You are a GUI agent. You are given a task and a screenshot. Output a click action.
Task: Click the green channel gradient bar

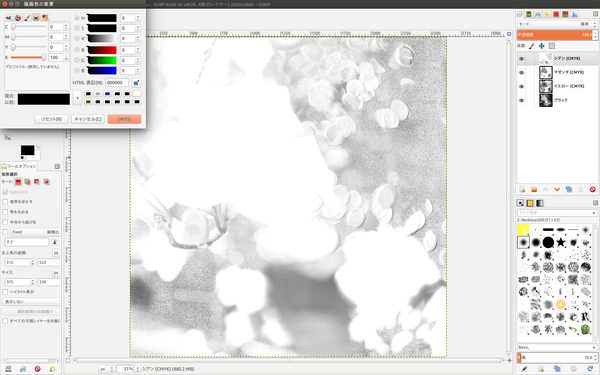tap(102, 60)
